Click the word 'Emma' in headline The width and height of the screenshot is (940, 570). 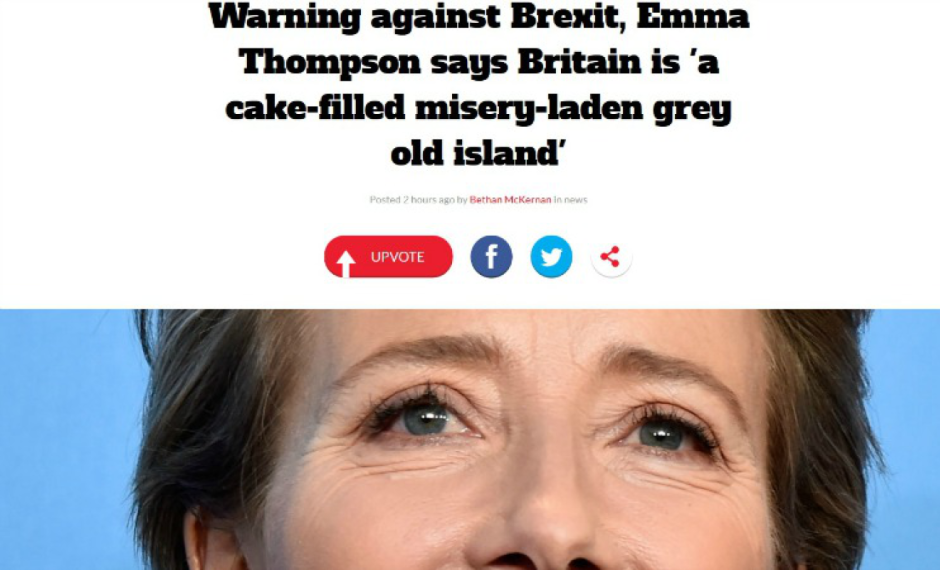[692, 16]
